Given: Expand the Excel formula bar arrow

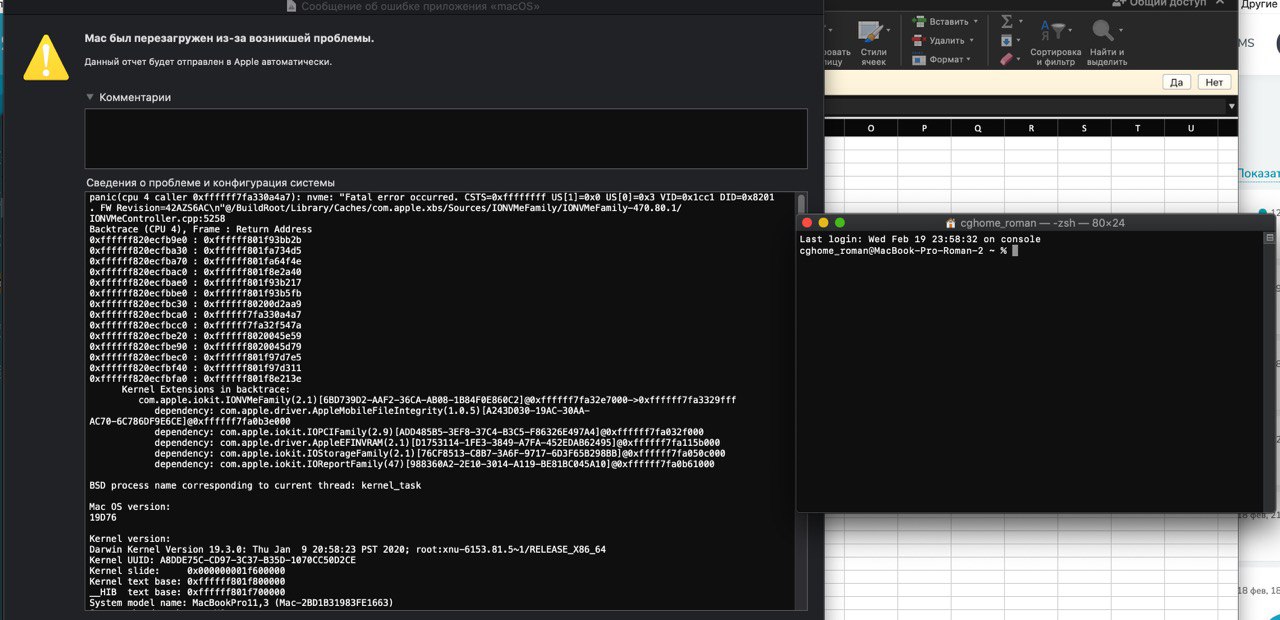Looking at the screenshot, I should [1231, 106].
